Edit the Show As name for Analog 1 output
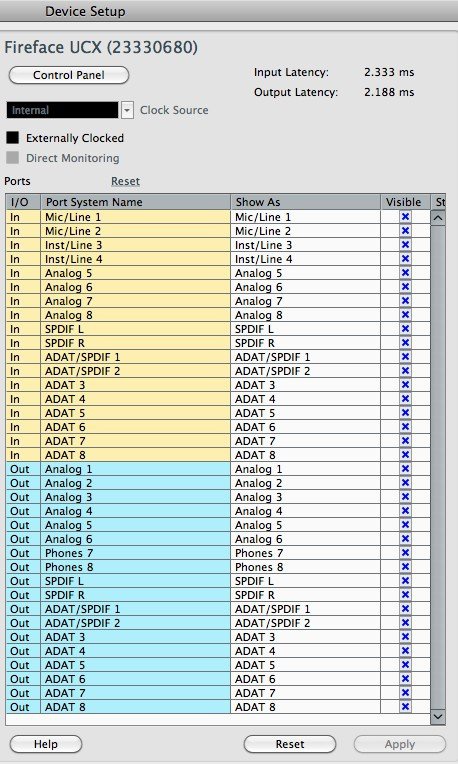 [305, 469]
